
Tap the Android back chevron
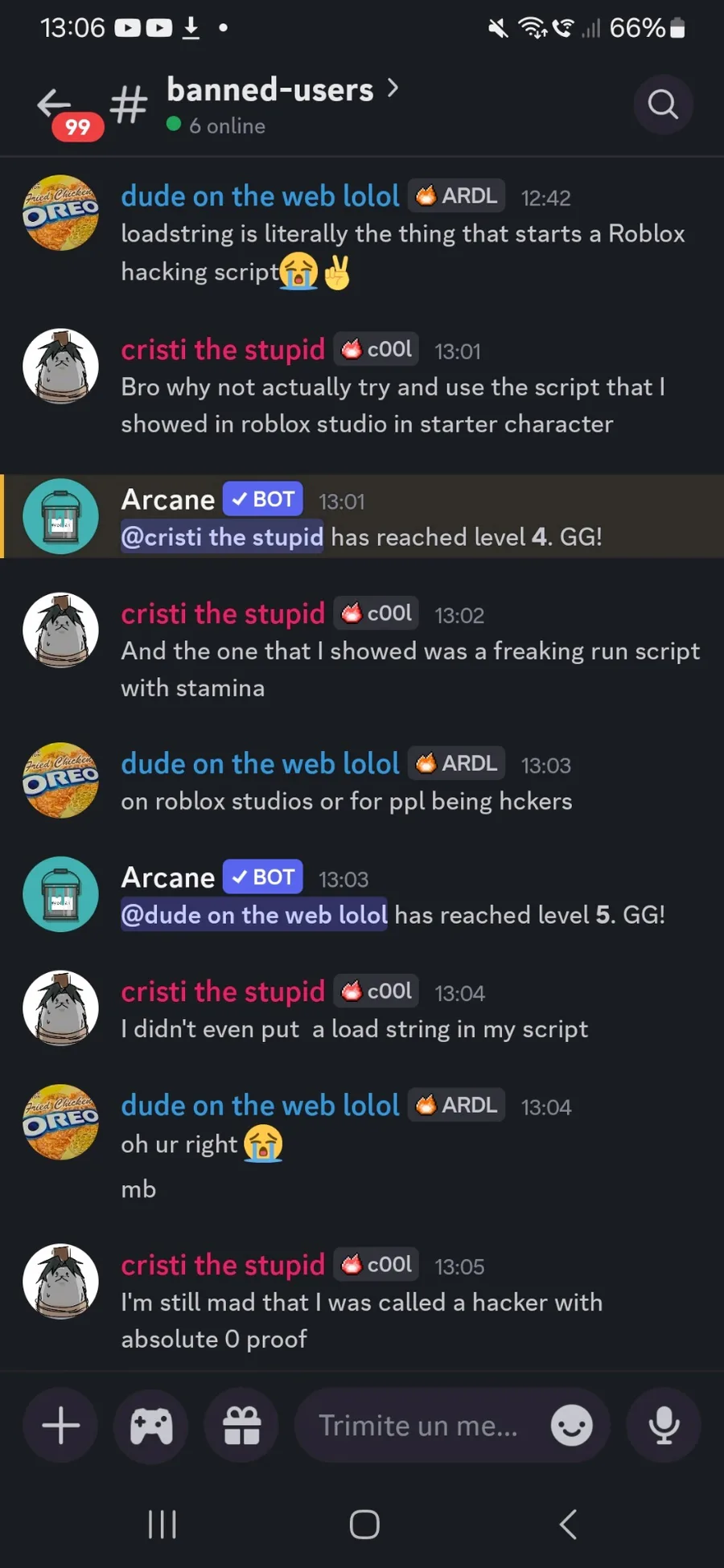(568, 1524)
